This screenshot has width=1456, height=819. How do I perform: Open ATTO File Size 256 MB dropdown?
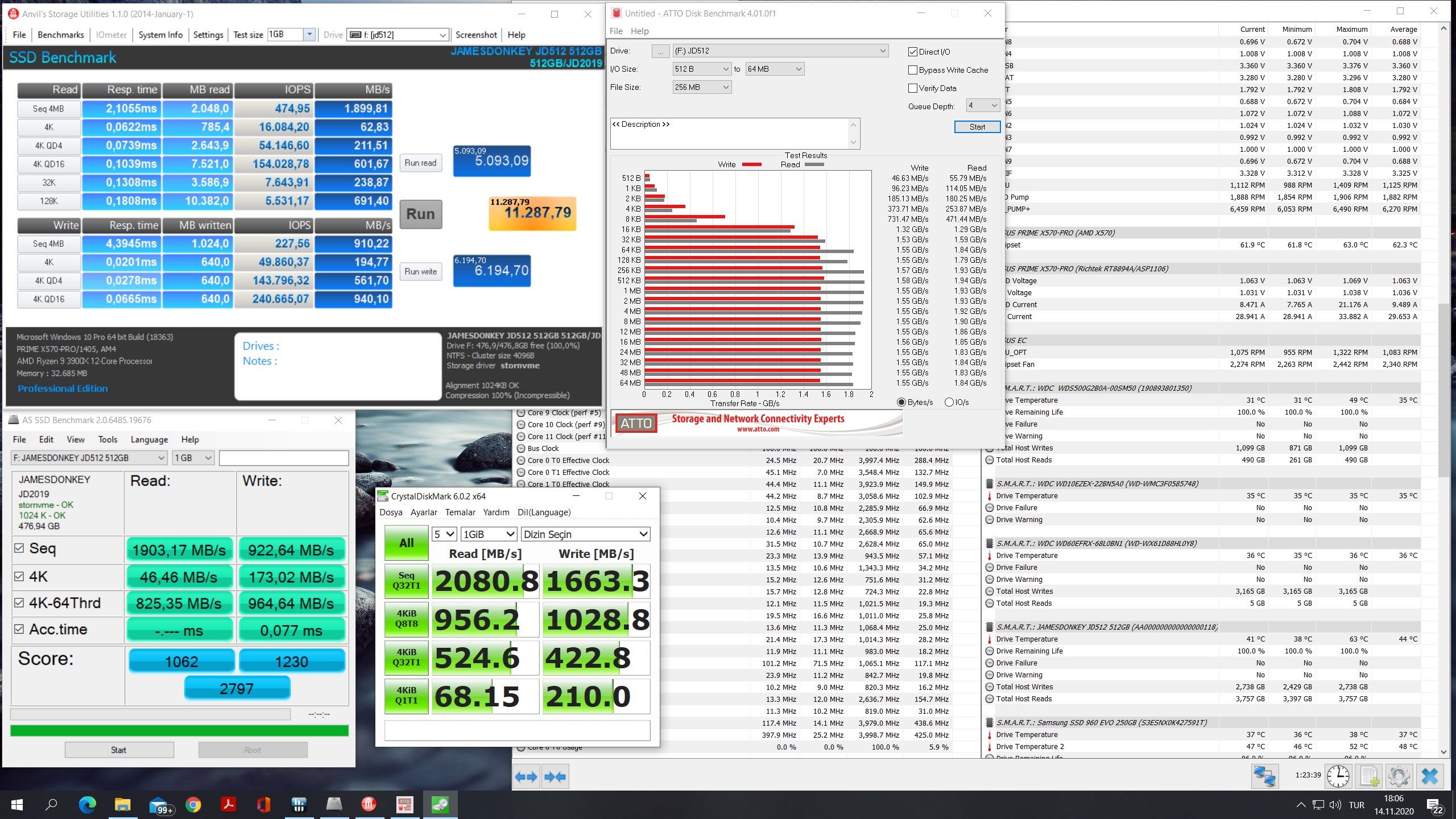(702, 87)
